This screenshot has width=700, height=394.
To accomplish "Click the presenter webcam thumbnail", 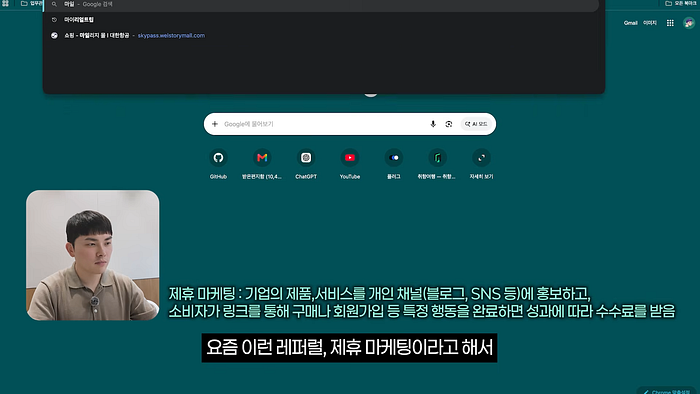I will [x=92, y=255].
